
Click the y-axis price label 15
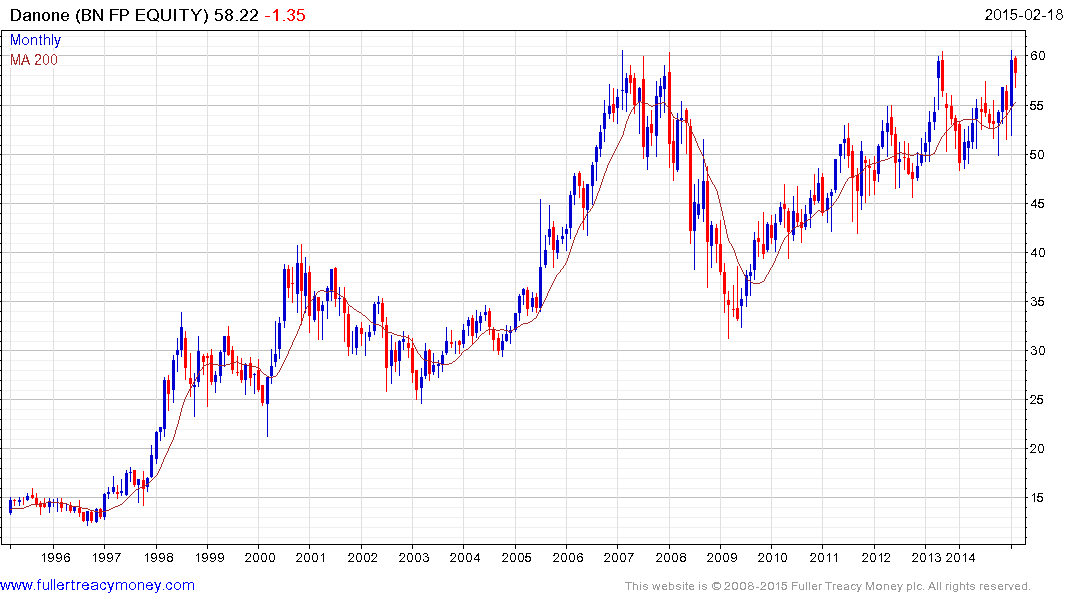click(x=1038, y=498)
